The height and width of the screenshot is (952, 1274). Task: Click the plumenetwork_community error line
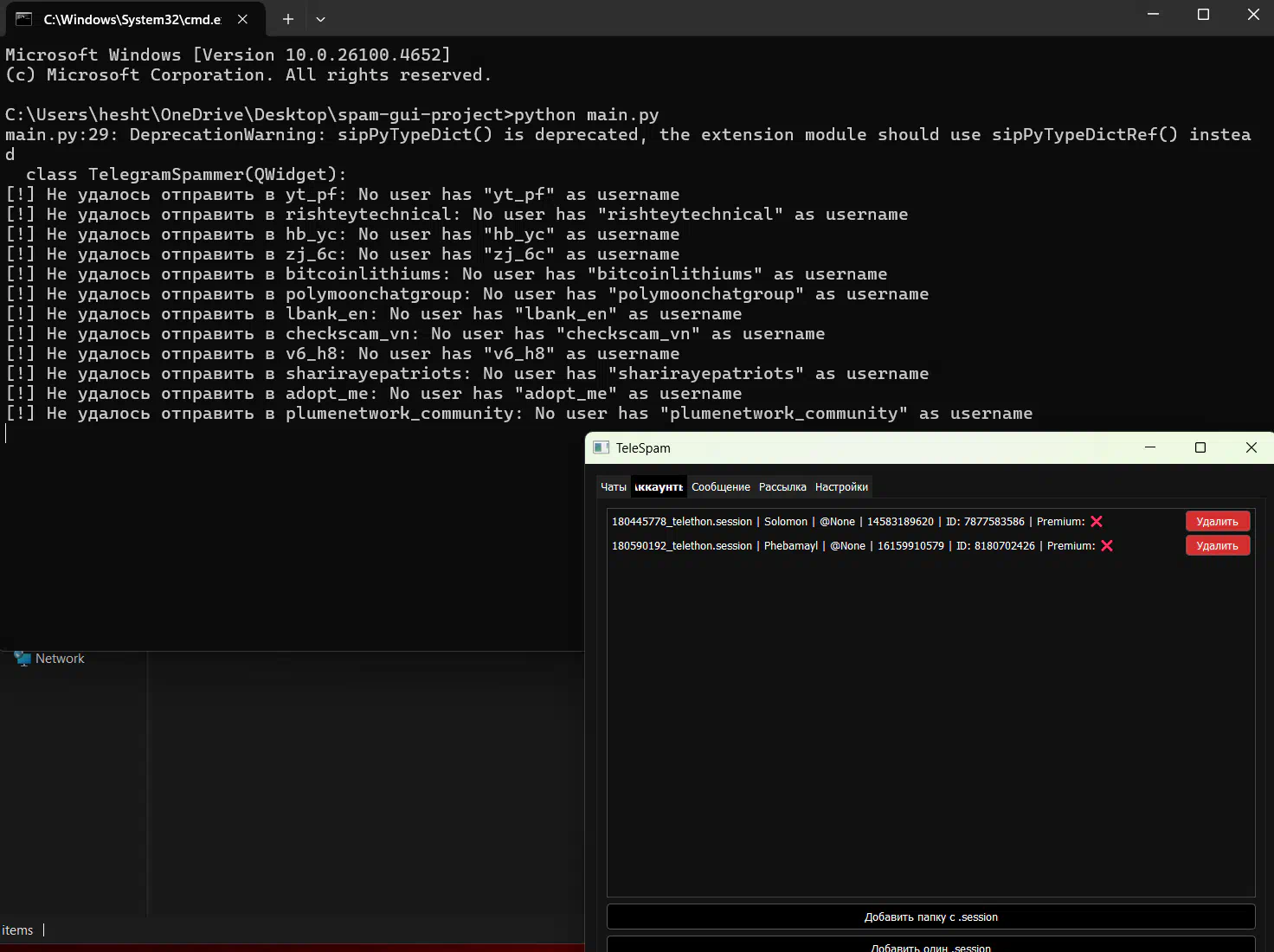519,414
